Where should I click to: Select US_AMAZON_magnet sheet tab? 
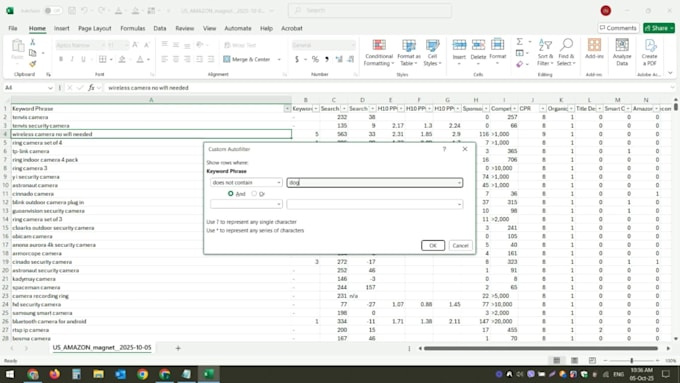coord(102,348)
